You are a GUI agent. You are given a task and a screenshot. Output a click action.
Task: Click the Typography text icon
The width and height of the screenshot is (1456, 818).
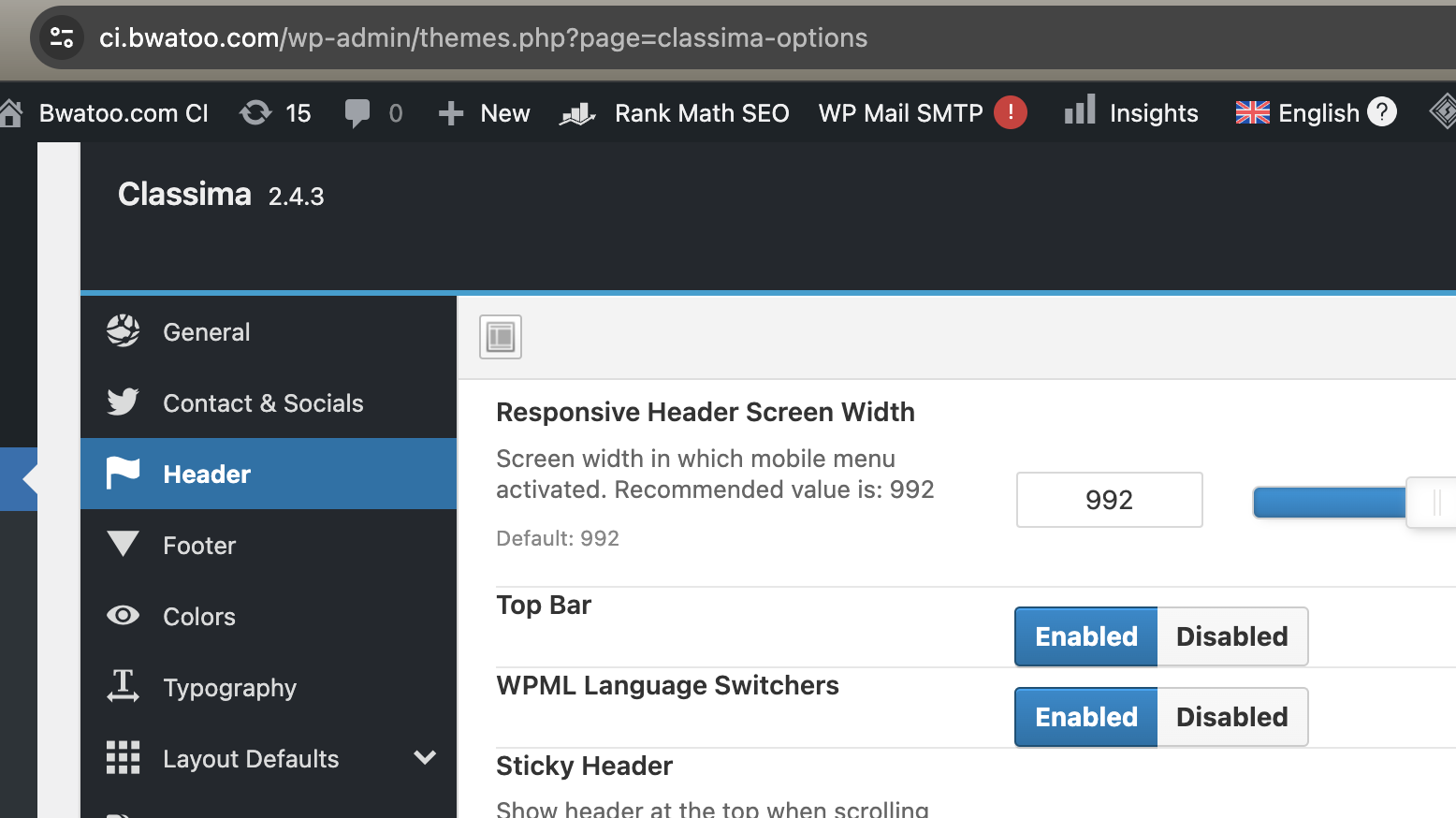[123, 686]
